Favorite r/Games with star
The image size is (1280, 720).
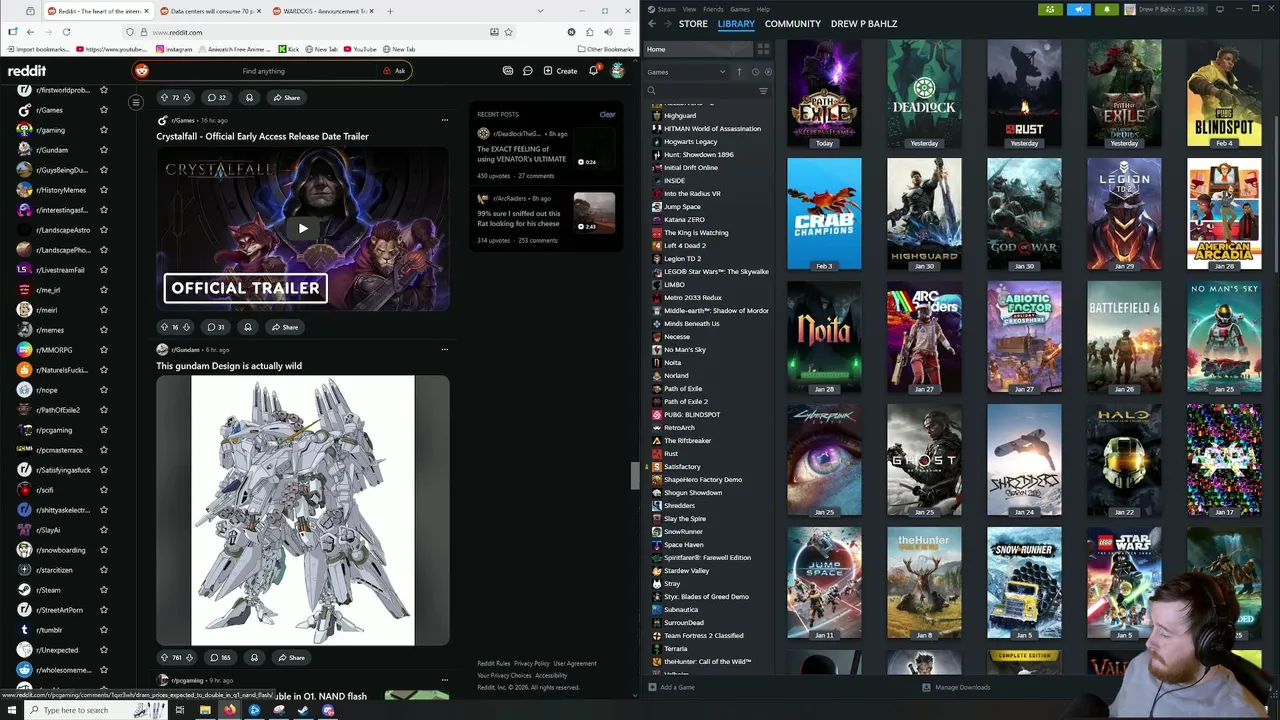103,110
